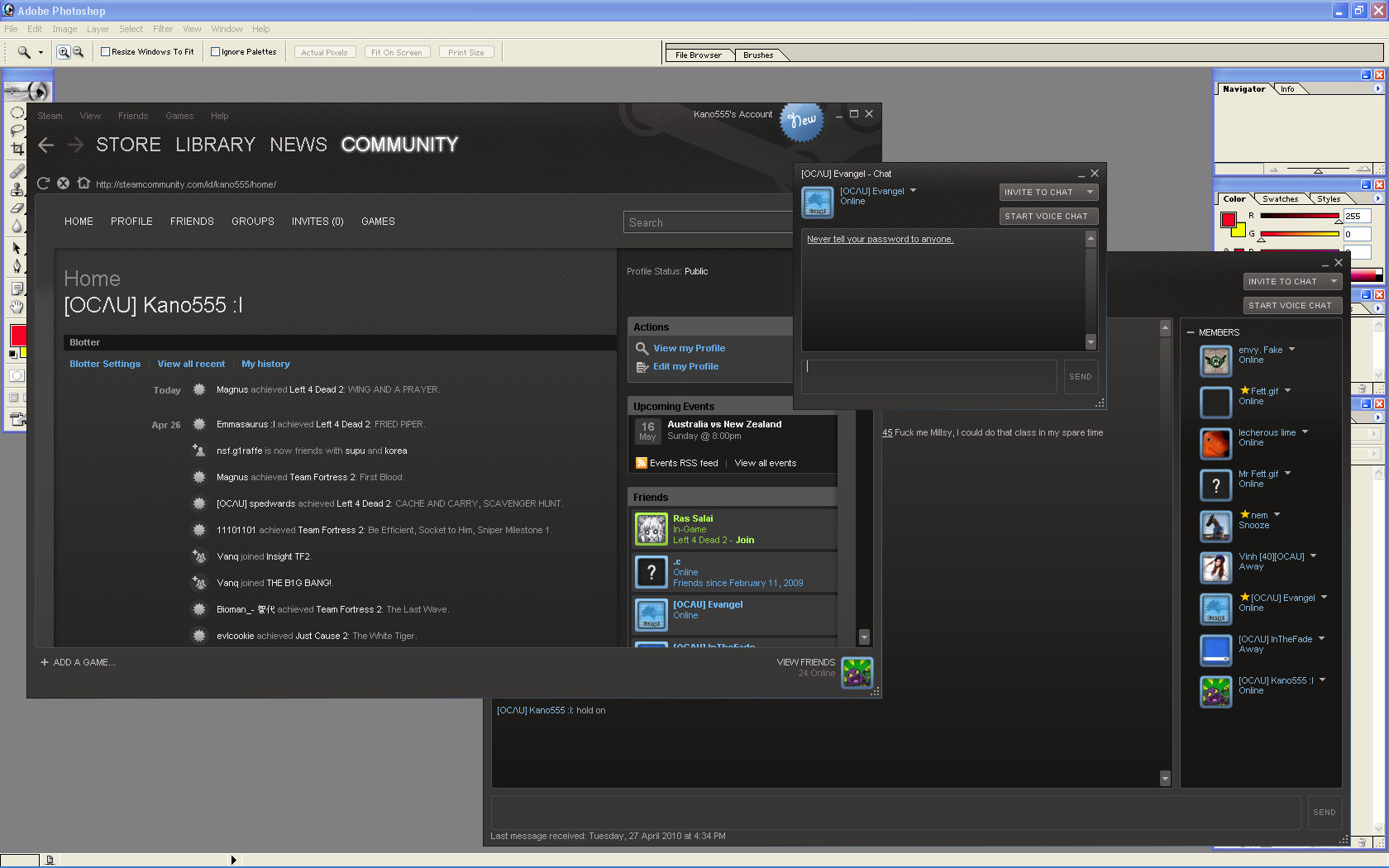Enable Resize Windows To Fit checkbox

coord(105,52)
